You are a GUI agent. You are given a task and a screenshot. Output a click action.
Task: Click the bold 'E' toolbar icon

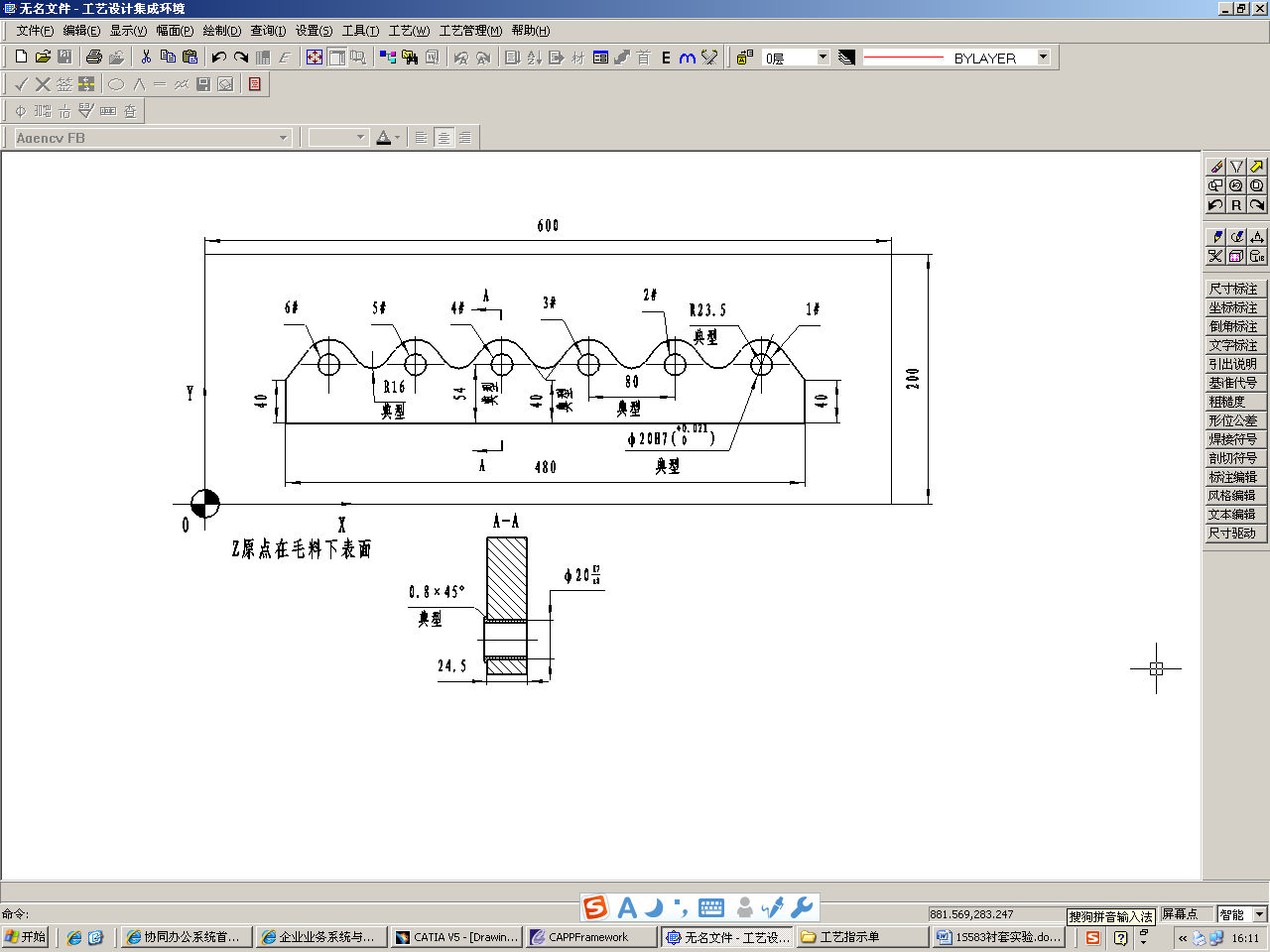coord(666,58)
